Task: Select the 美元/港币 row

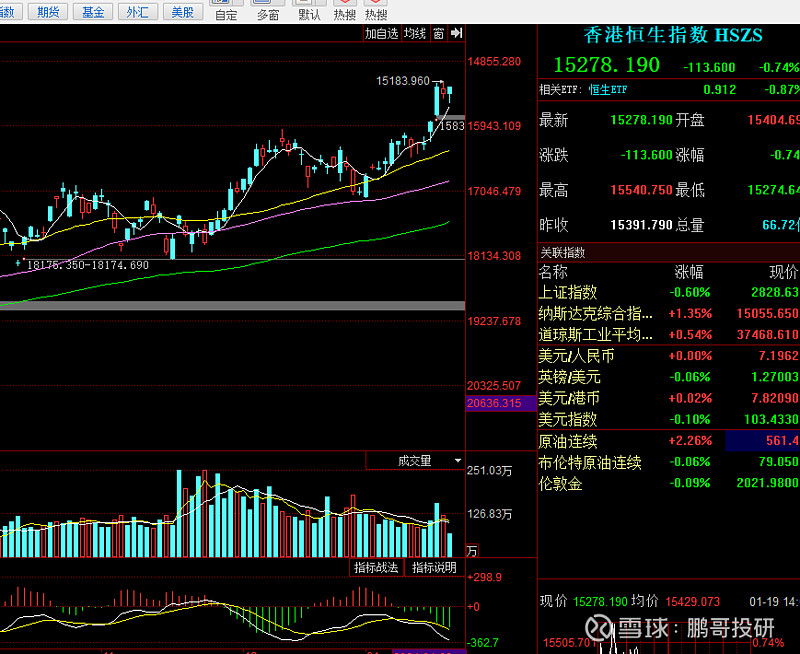Action: coord(668,398)
